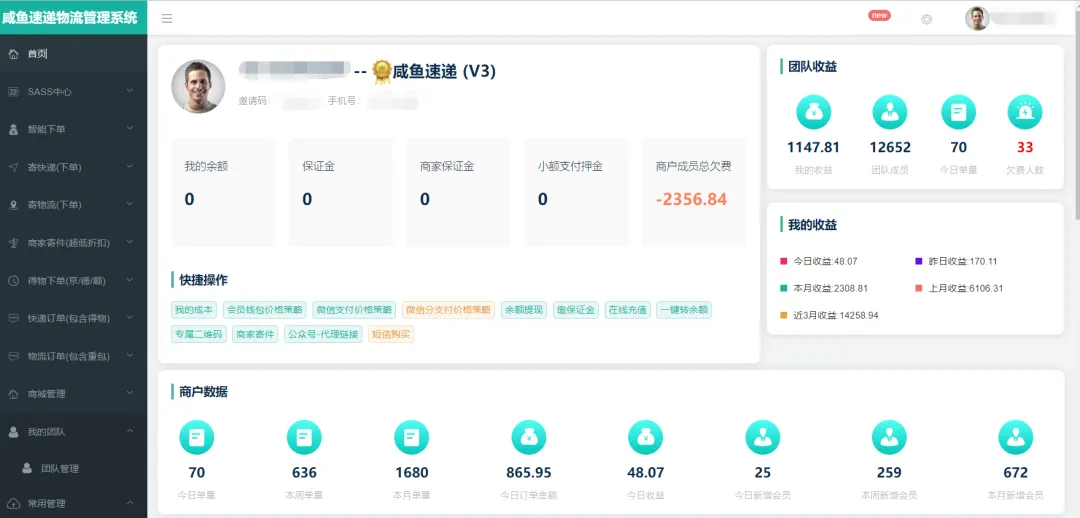Screen dimensions: 1080x518
Task: Open the 专属二维码 quick action
Action: (198, 334)
